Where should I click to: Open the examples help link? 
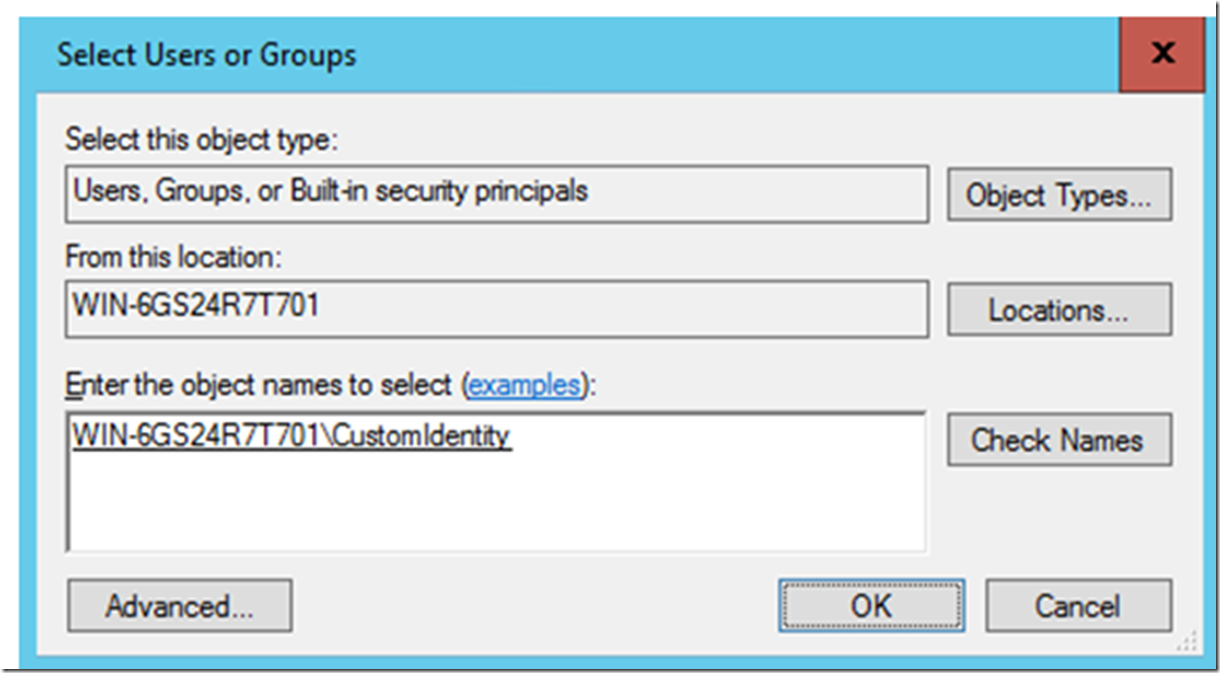tap(524, 385)
